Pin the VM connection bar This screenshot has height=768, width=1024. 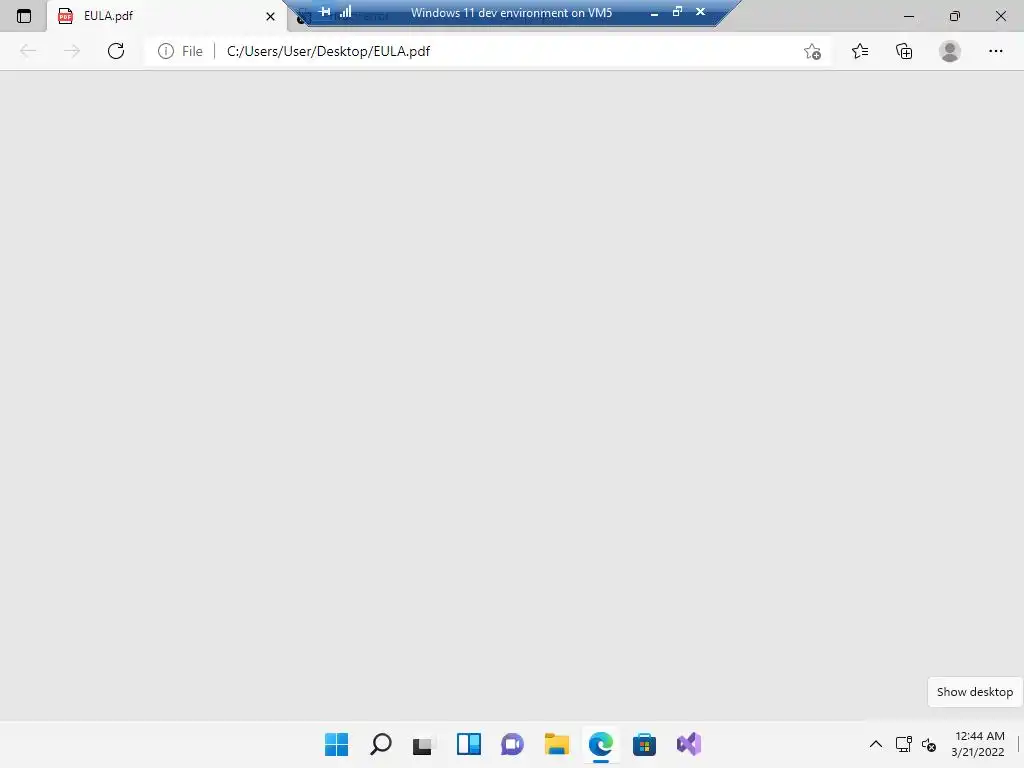pyautogui.click(x=325, y=12)
